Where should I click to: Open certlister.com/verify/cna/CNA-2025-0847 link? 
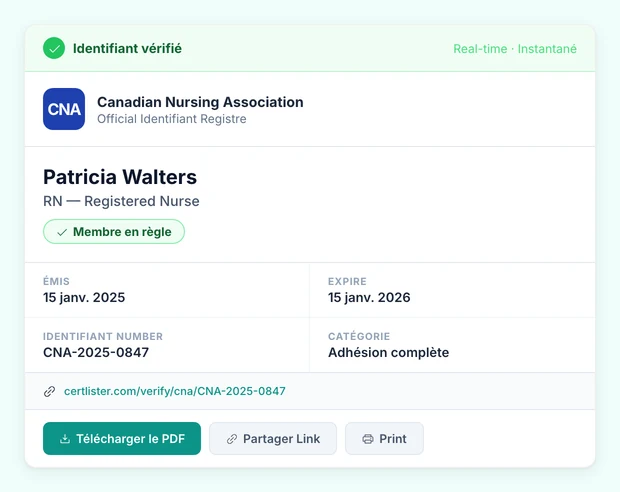pos(174,391)
